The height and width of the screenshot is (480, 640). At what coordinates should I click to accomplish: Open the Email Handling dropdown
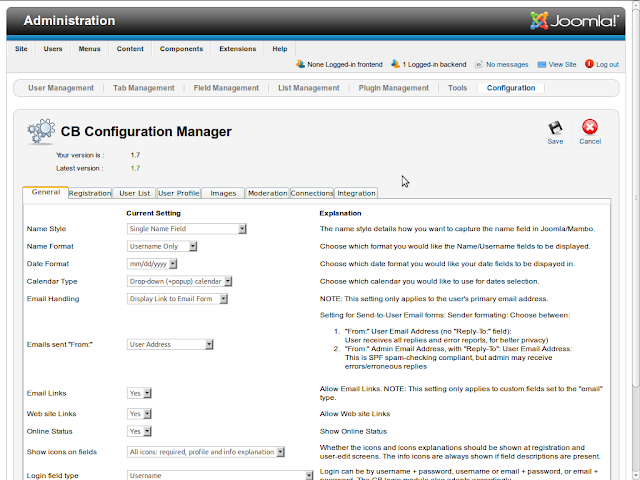tap(177, 299)
